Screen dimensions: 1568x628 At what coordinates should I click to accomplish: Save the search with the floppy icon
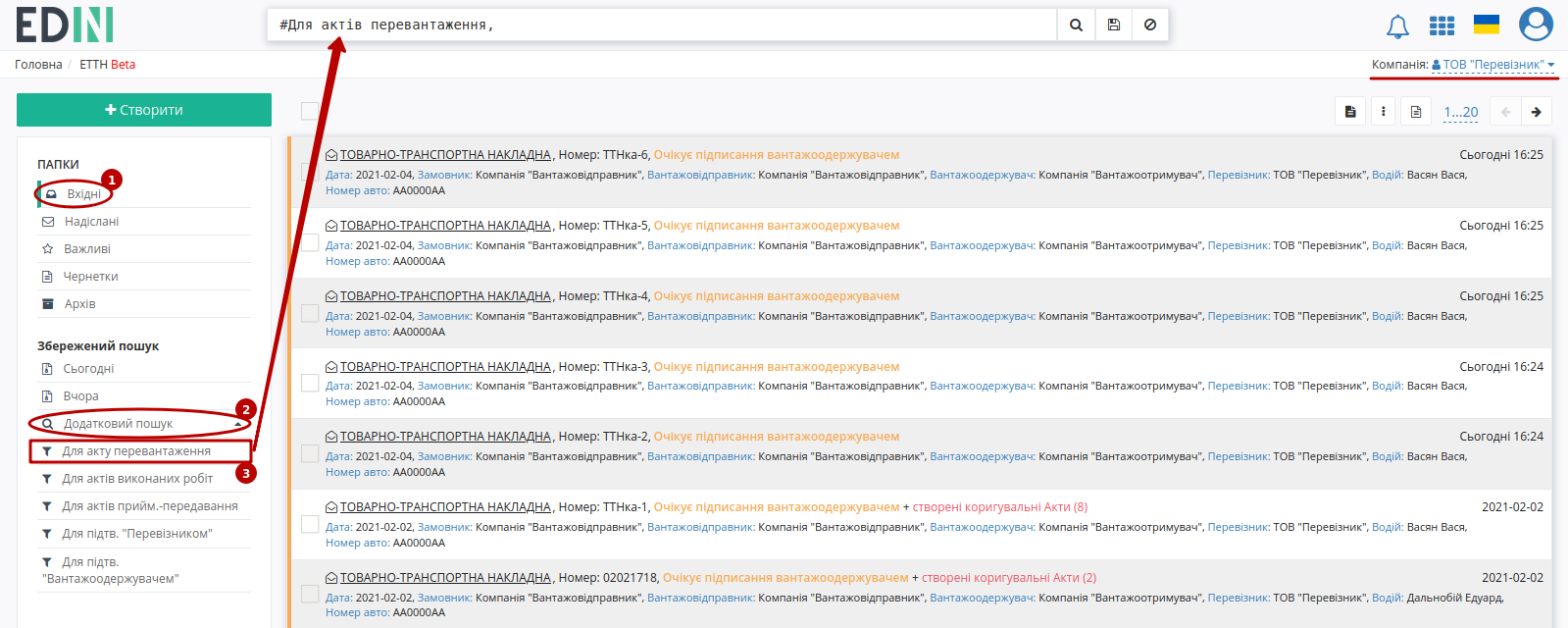[x=1113, y=25]
